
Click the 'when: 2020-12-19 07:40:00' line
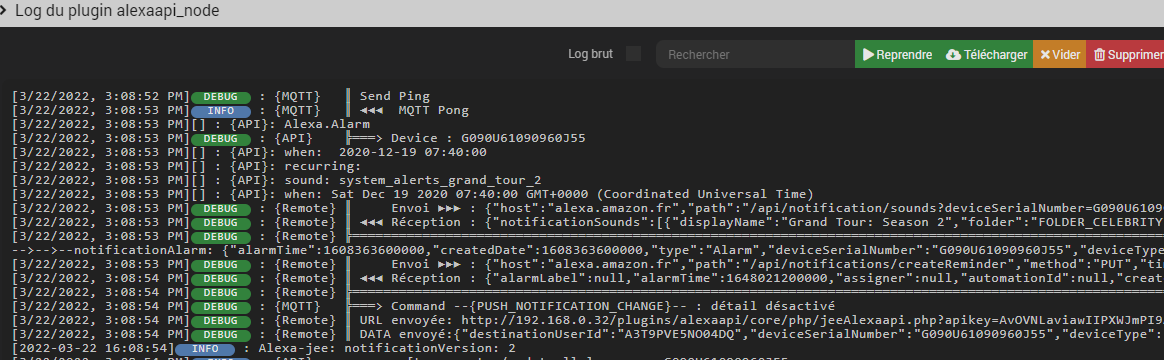(385, 152)
